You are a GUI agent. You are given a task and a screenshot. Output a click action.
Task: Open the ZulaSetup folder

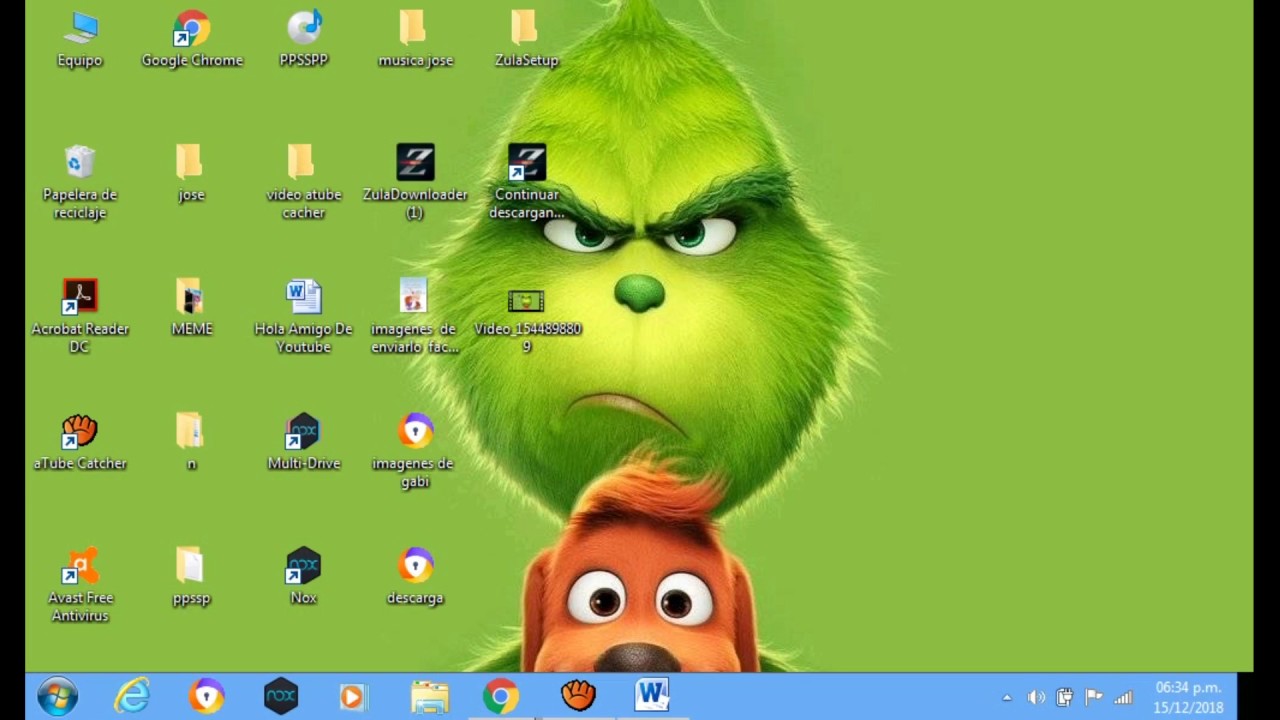(x=526, y=40)
